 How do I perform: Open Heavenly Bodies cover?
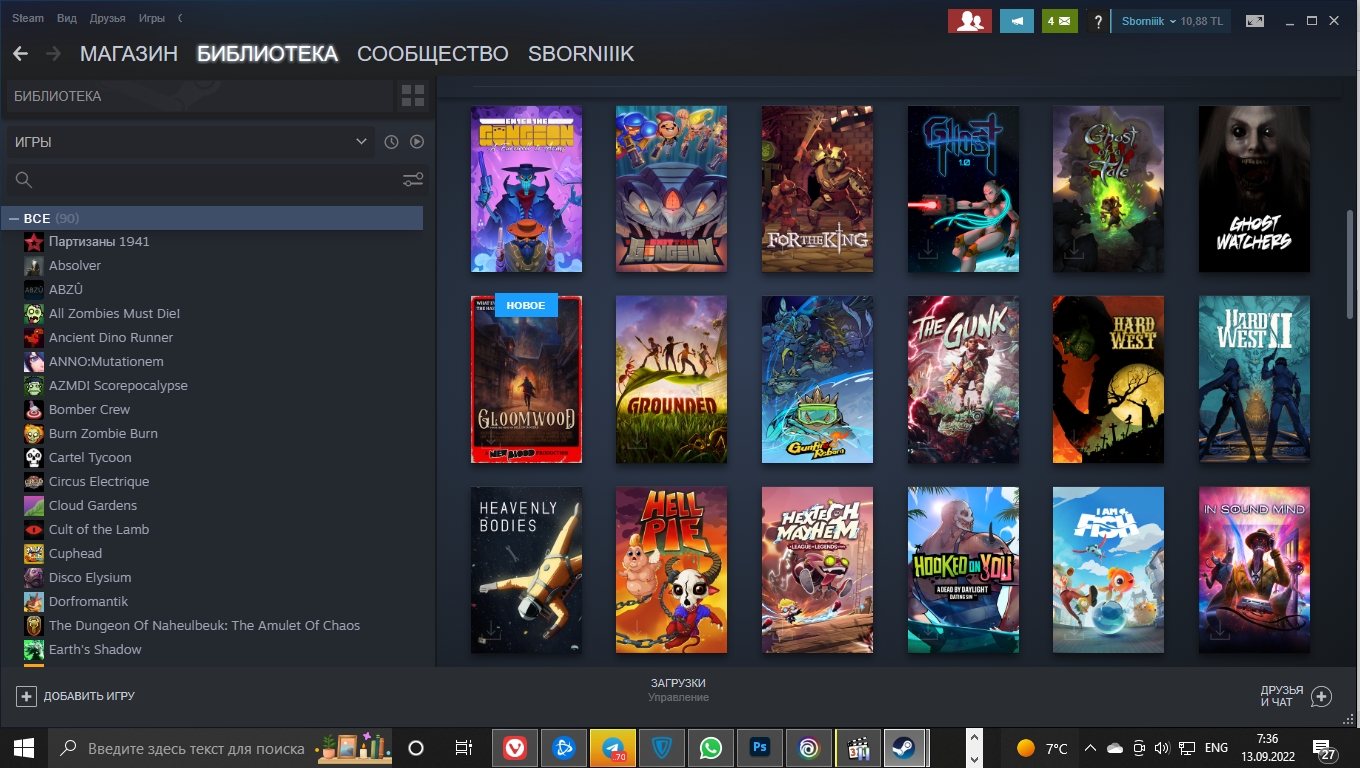(x=526, y=570)
